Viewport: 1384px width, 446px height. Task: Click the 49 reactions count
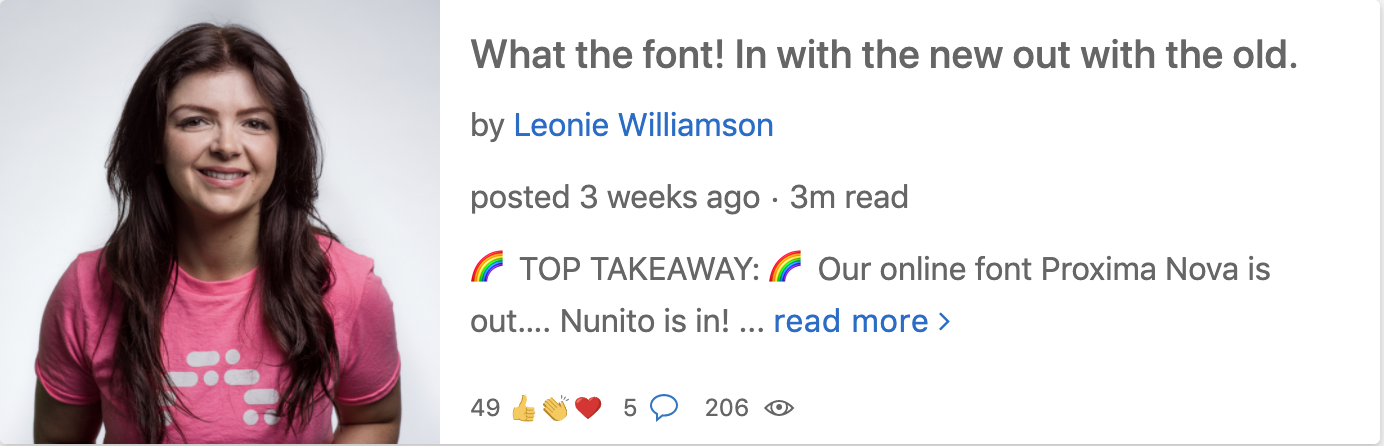click(485, 408)
